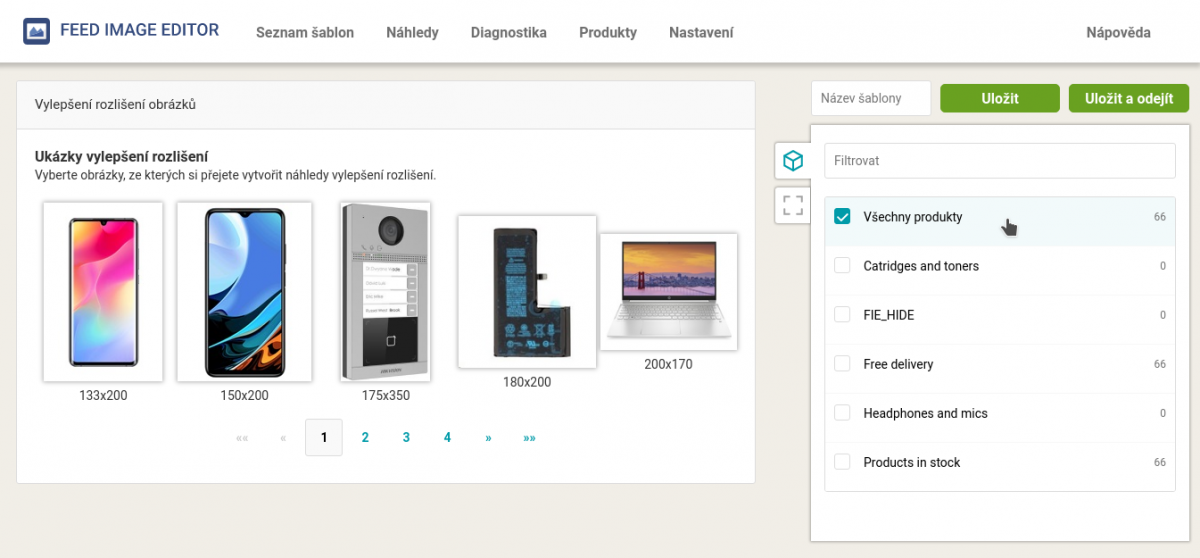Click the Feed Image Editor logo icon
Image resolution: width=1200 pixels, height=558 pixels.
(x=37, y=31)
